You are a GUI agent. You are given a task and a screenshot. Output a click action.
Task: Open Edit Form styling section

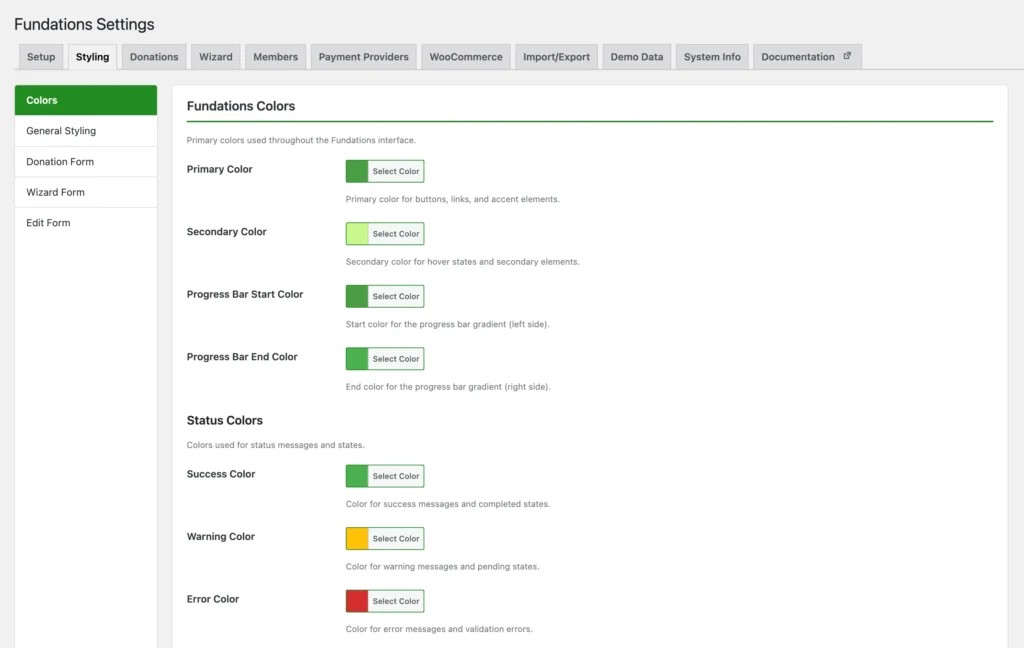pos(86,223)
